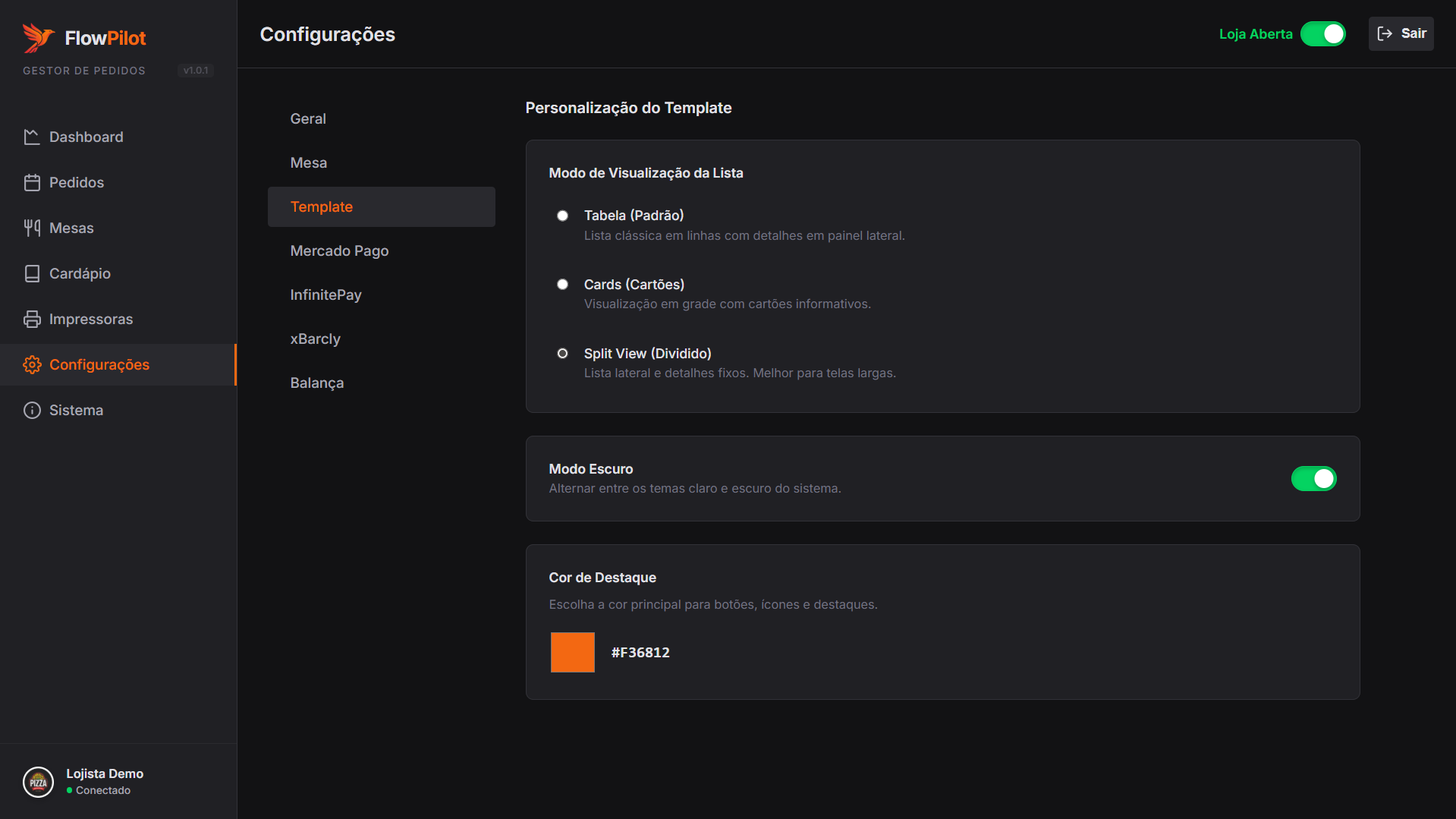The image size is (1456, 819).
Task: Select the Tabela (Padrão) radio option
Action: coord(562,216)
